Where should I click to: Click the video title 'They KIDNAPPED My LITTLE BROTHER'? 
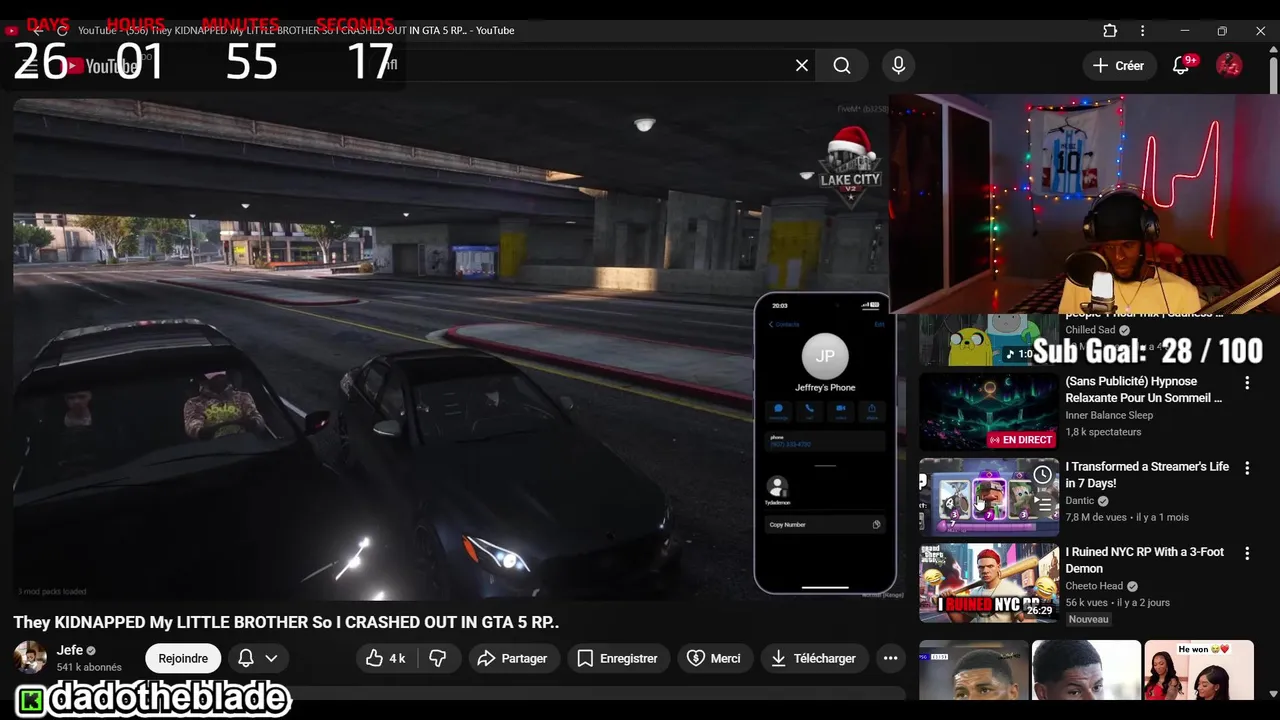286,622
